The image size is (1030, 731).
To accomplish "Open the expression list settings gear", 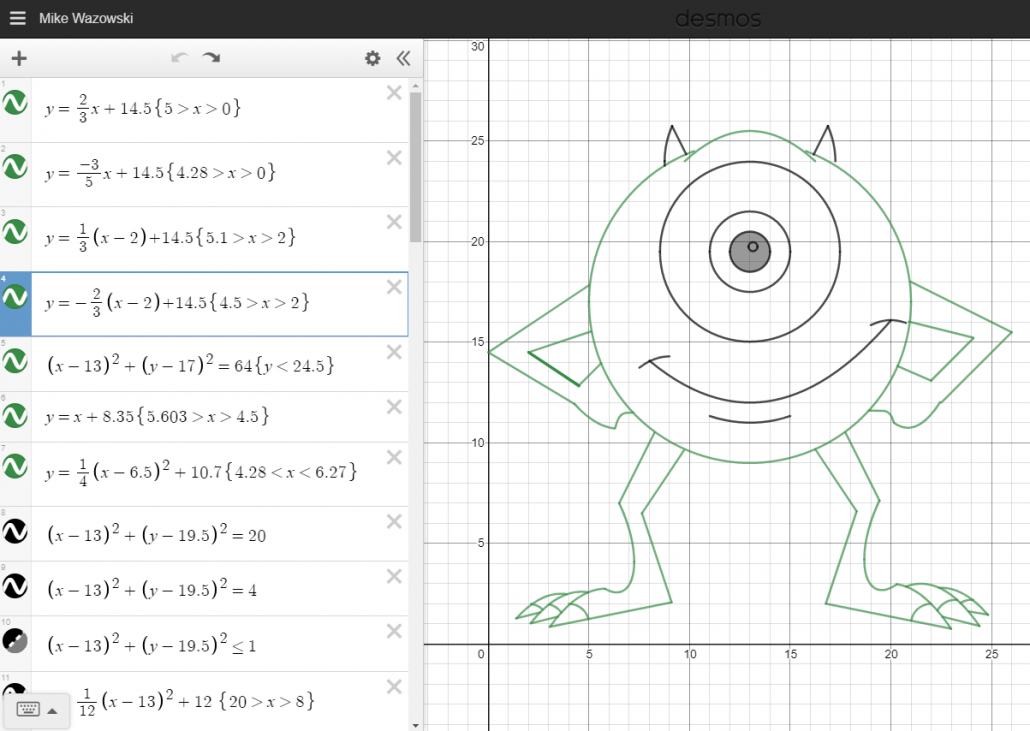I will tap(372, 58).
